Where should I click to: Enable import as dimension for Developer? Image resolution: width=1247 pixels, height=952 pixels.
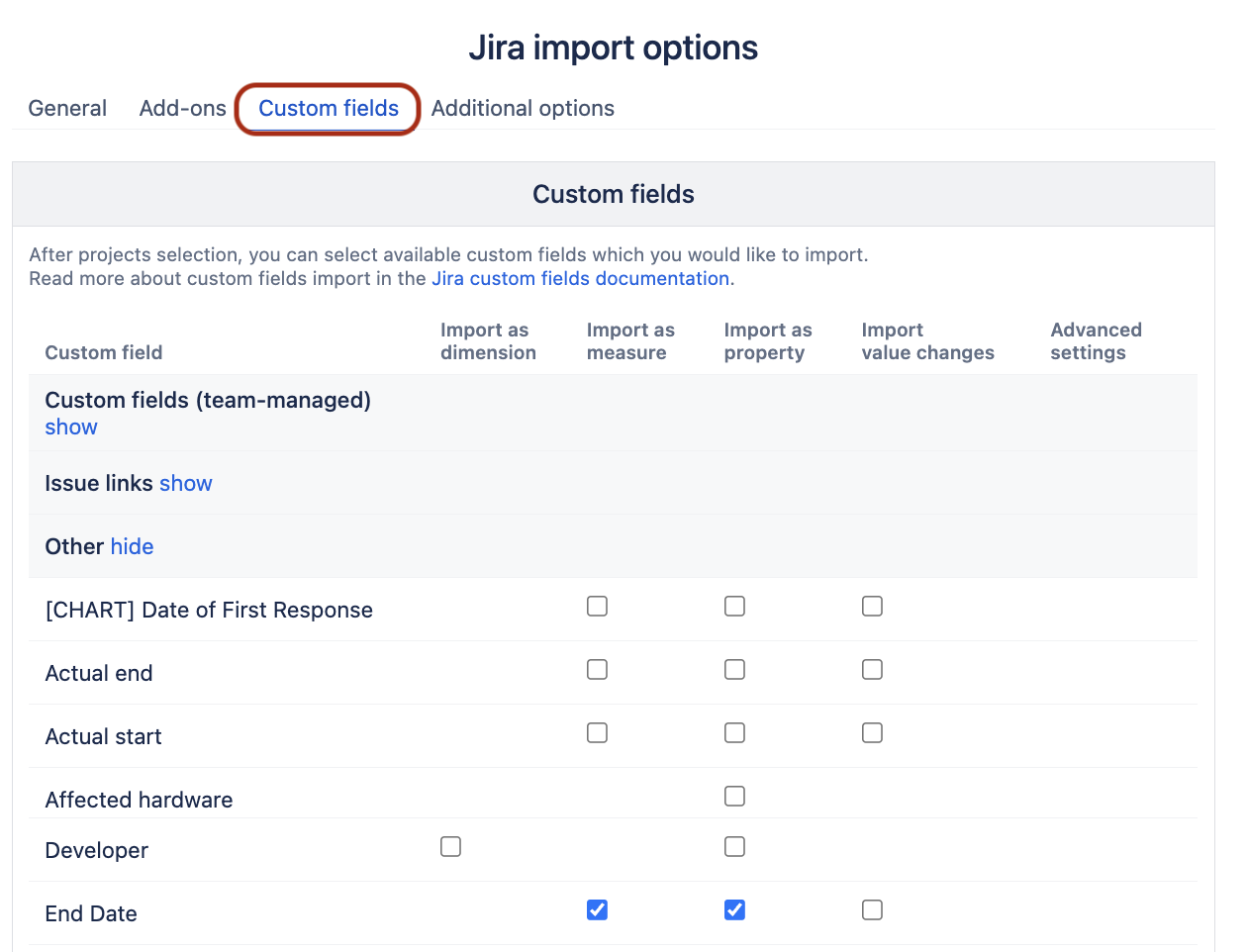tap(450, 846)
